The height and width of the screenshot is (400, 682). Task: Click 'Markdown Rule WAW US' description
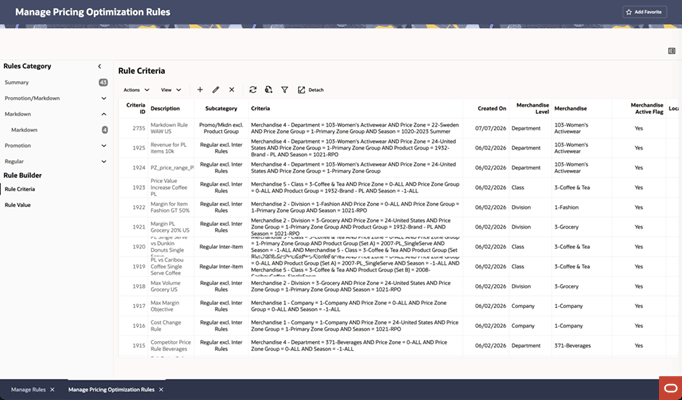[x=169, y=128]
